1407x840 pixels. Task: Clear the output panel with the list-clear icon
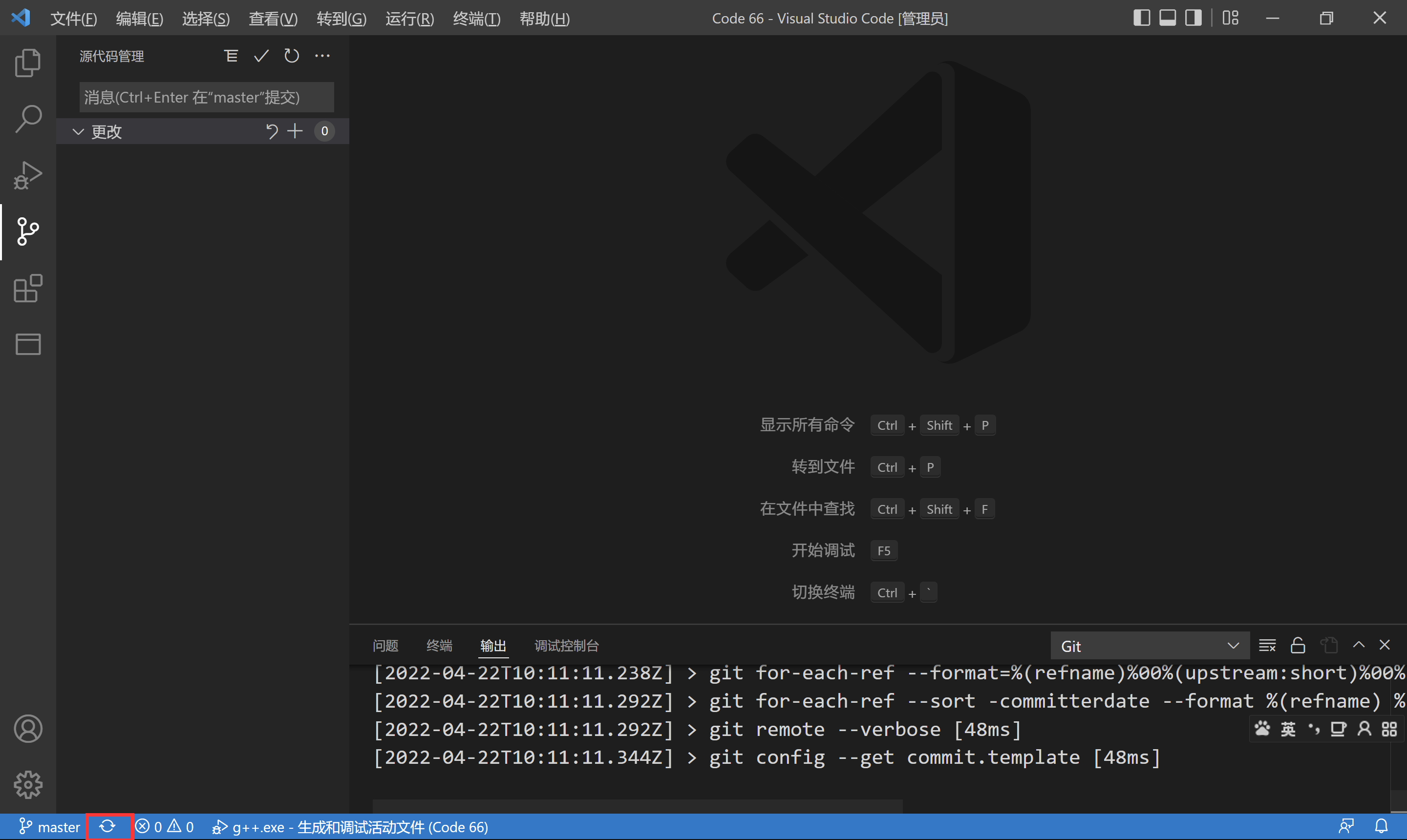(x=1267, y=645)
